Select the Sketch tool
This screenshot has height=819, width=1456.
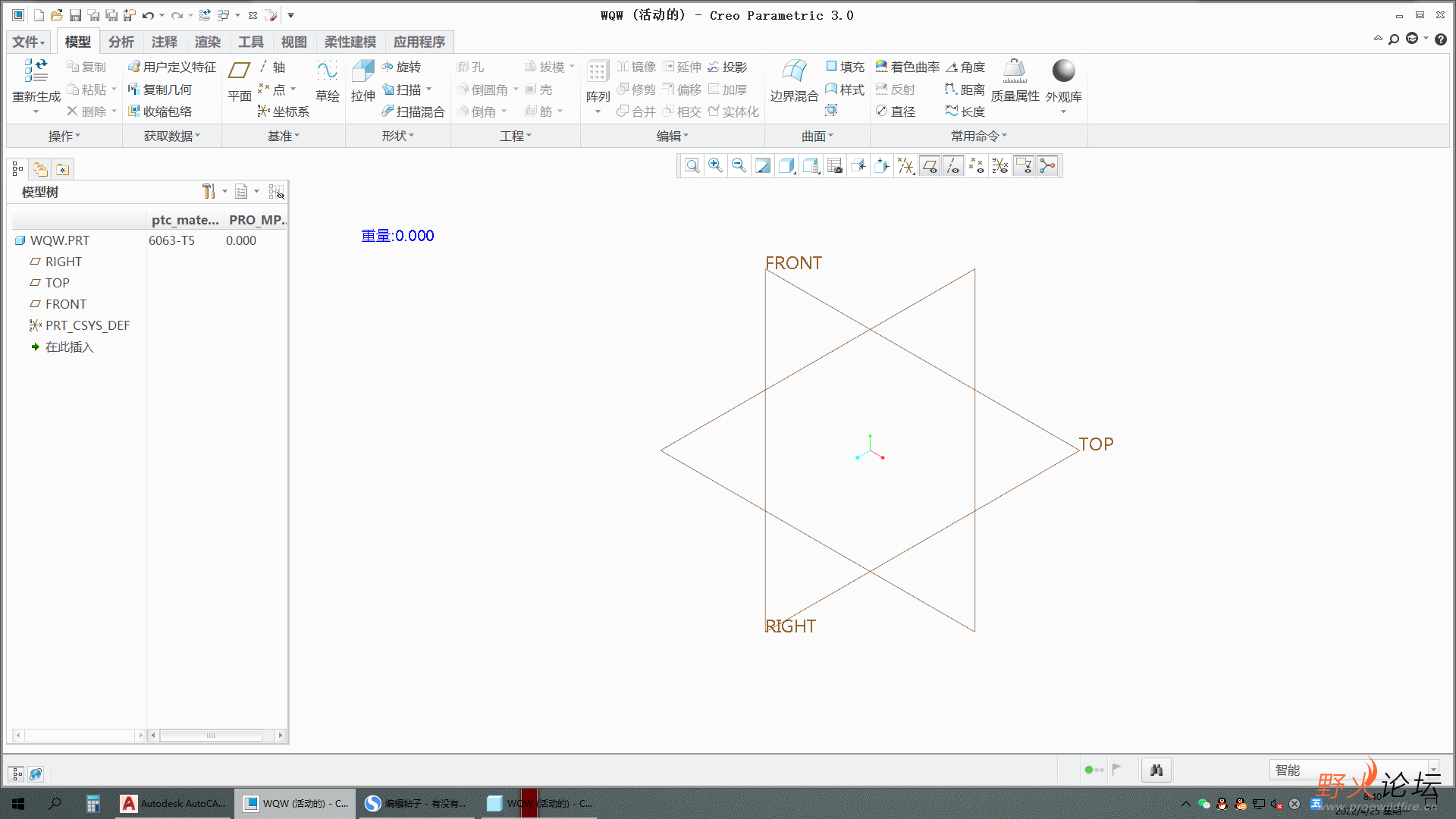coord(328,80)
